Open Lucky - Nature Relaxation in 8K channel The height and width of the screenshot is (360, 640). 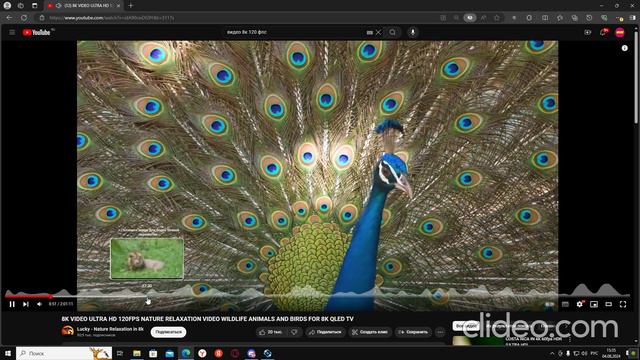coord(110,329)
